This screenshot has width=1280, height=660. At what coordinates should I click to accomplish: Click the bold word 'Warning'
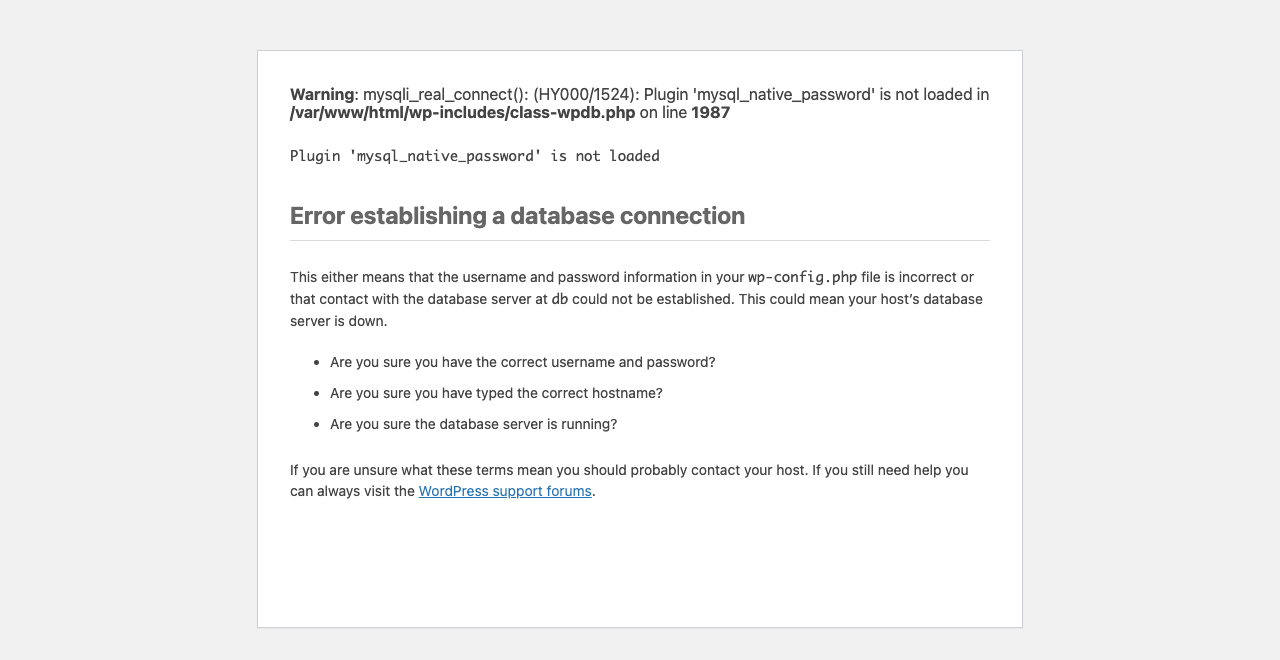pos(322,94)
